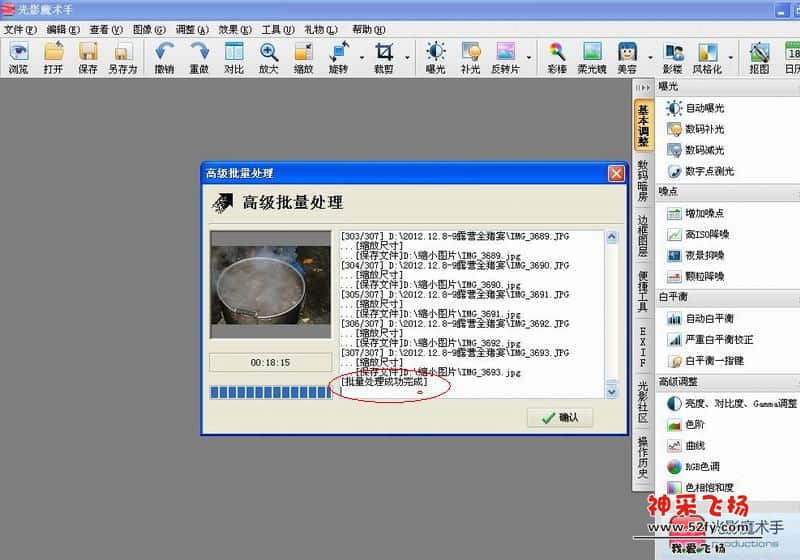The image size is (800, 560).
Task: Choose 数字点测光 in the right panel
Action: click(x=700, y=171)
